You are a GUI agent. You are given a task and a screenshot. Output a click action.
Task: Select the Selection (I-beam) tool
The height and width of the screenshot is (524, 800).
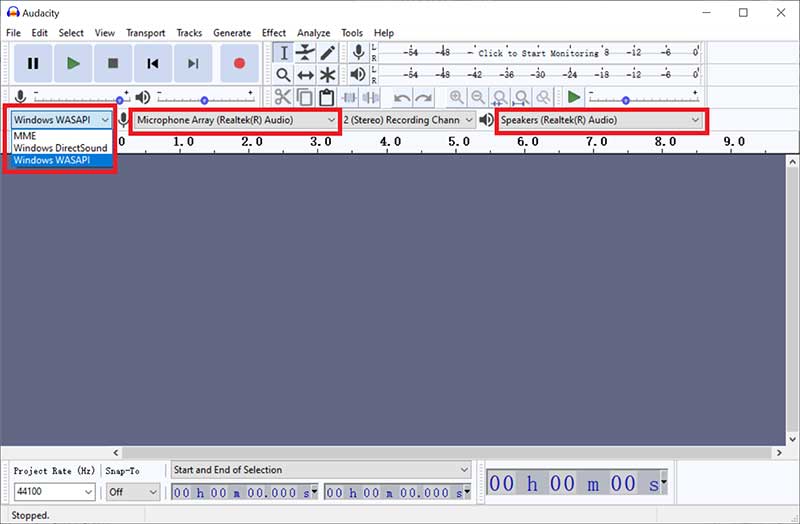coord(283,53)
